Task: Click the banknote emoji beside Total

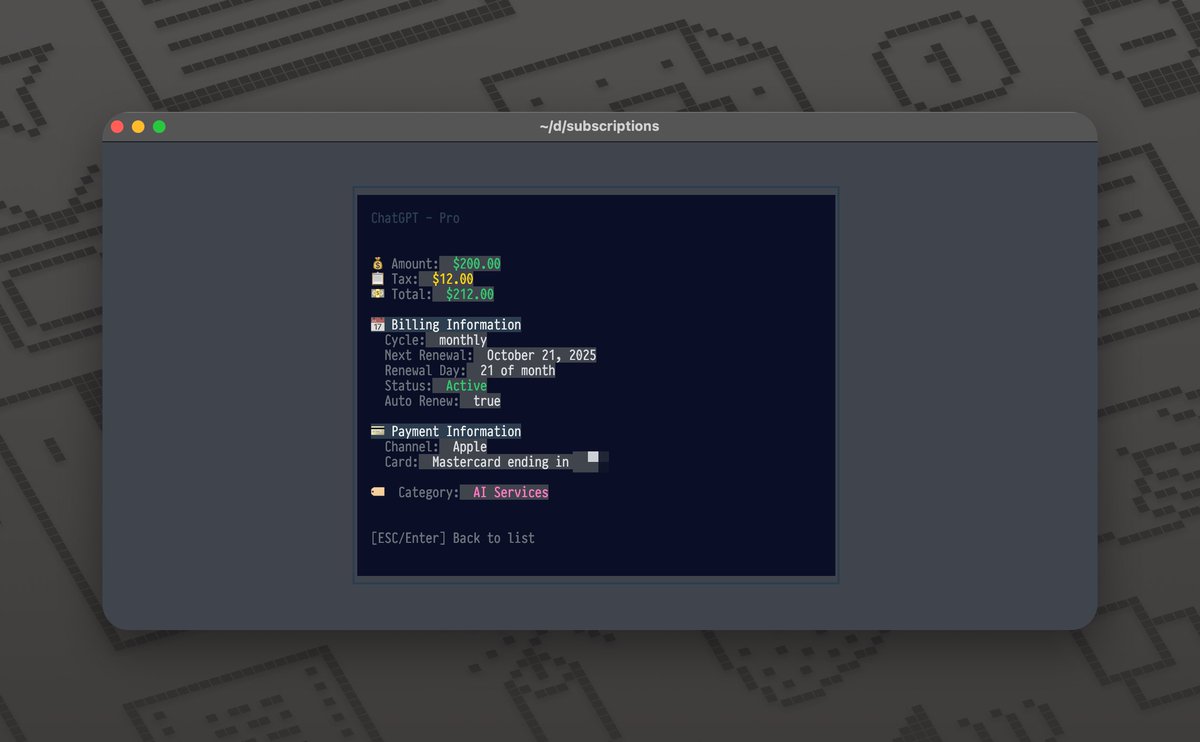Action: point(377,294)
